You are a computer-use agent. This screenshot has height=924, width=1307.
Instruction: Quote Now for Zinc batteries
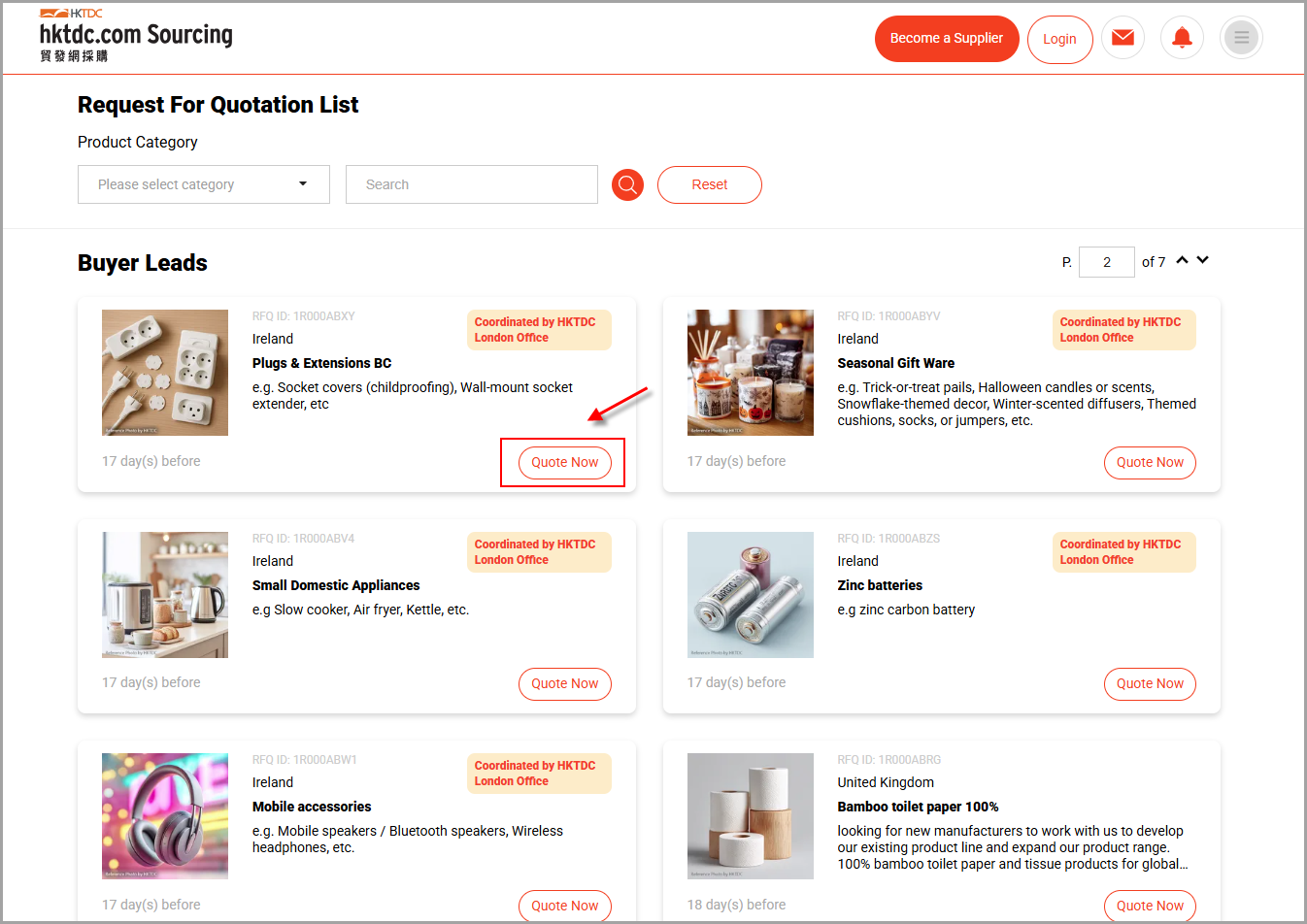click(x=1150, y=683)
